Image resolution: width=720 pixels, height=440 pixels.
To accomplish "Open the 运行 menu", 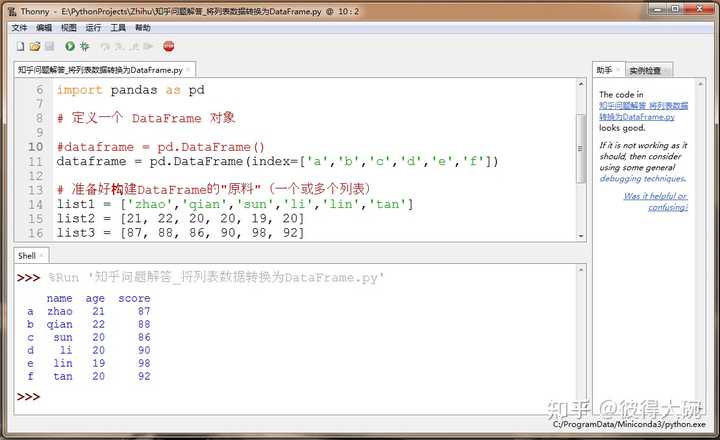I will click(93, 28).
